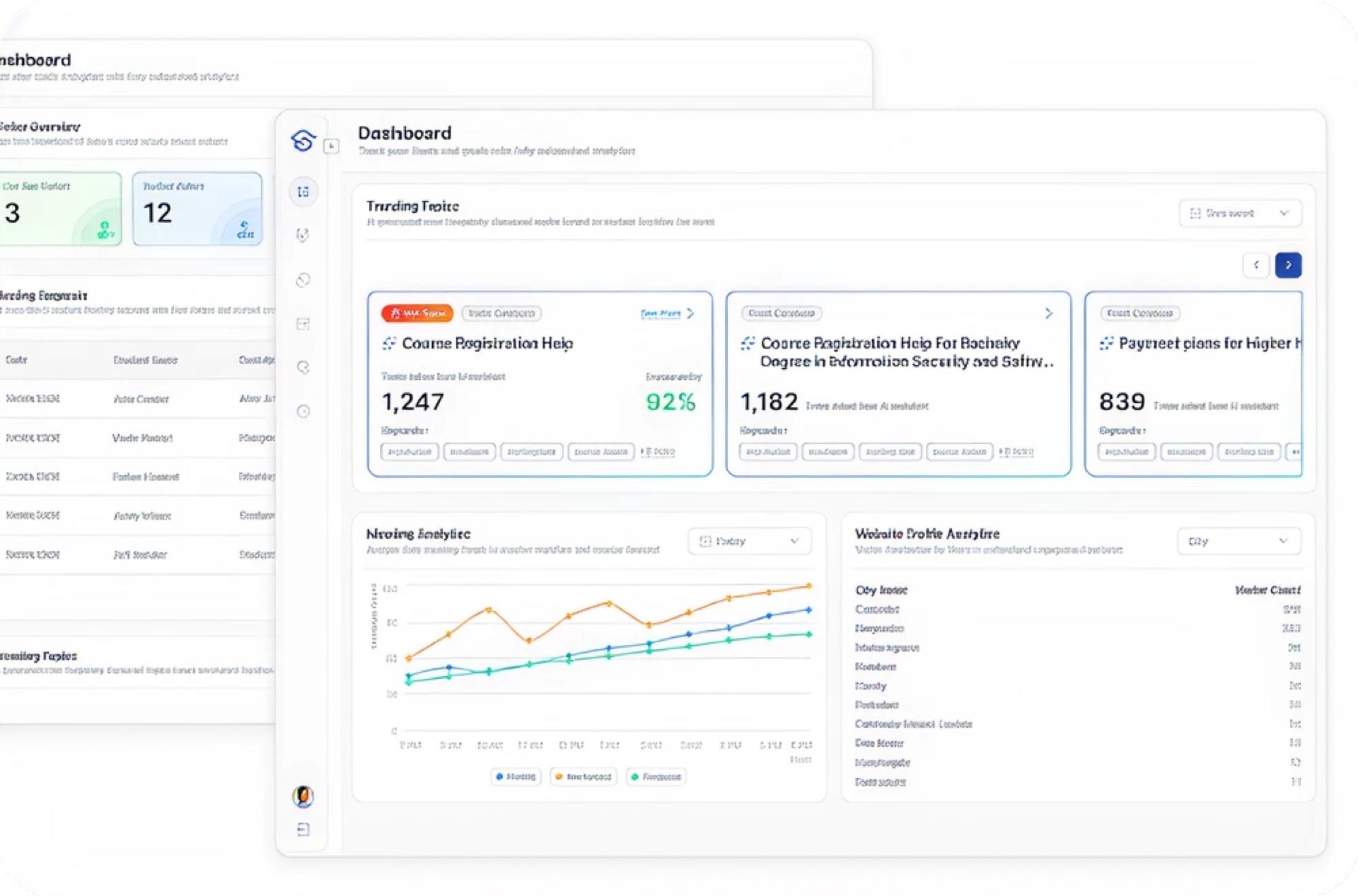Open the Trending Topics date range dropdown
The width and height of the screenshot is (1358, 896).
[1240, 213]
